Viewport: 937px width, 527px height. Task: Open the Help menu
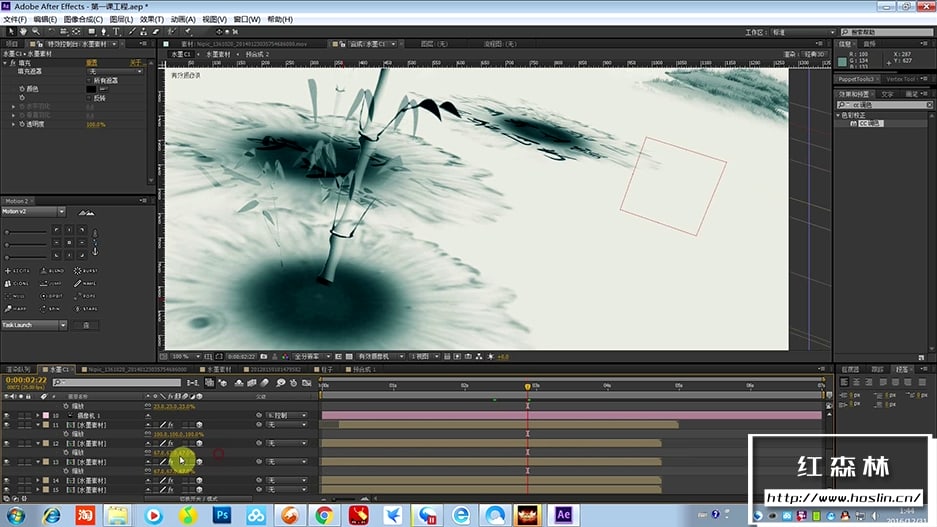(280, 19)
